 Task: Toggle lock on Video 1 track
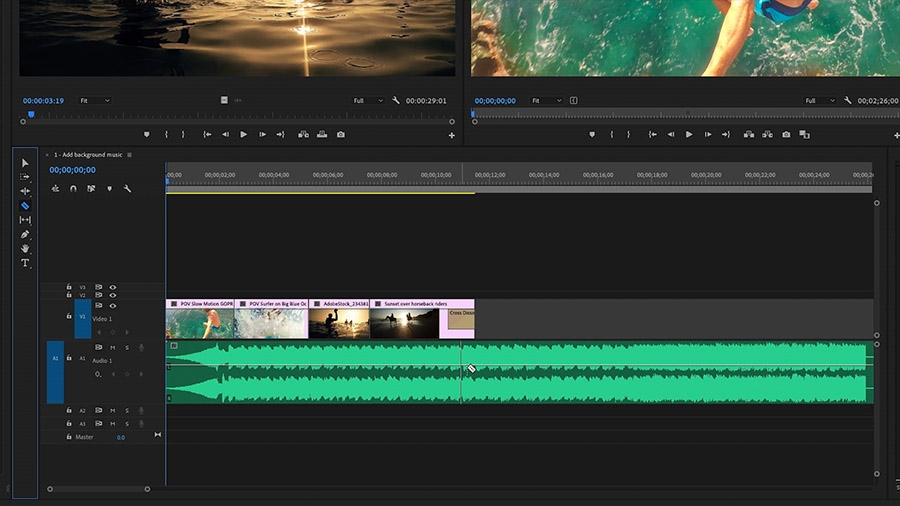pos(69,316)
